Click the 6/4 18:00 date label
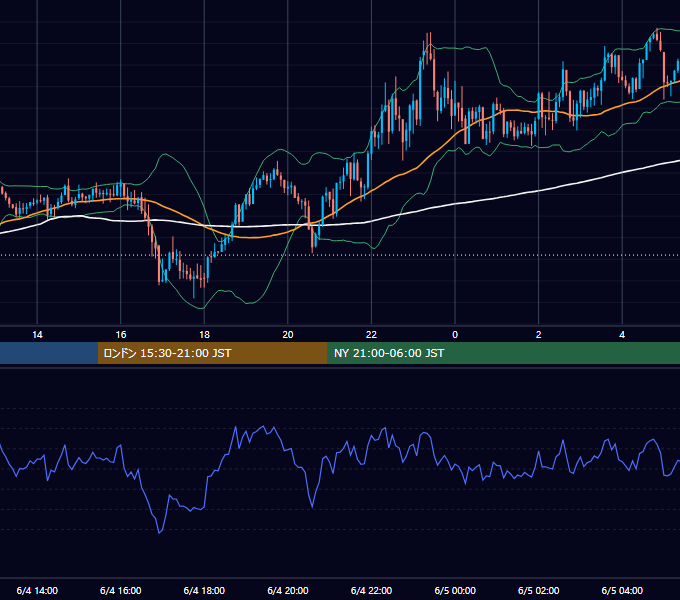Viewport: 680px width, 600px height. tap(204, 590)
